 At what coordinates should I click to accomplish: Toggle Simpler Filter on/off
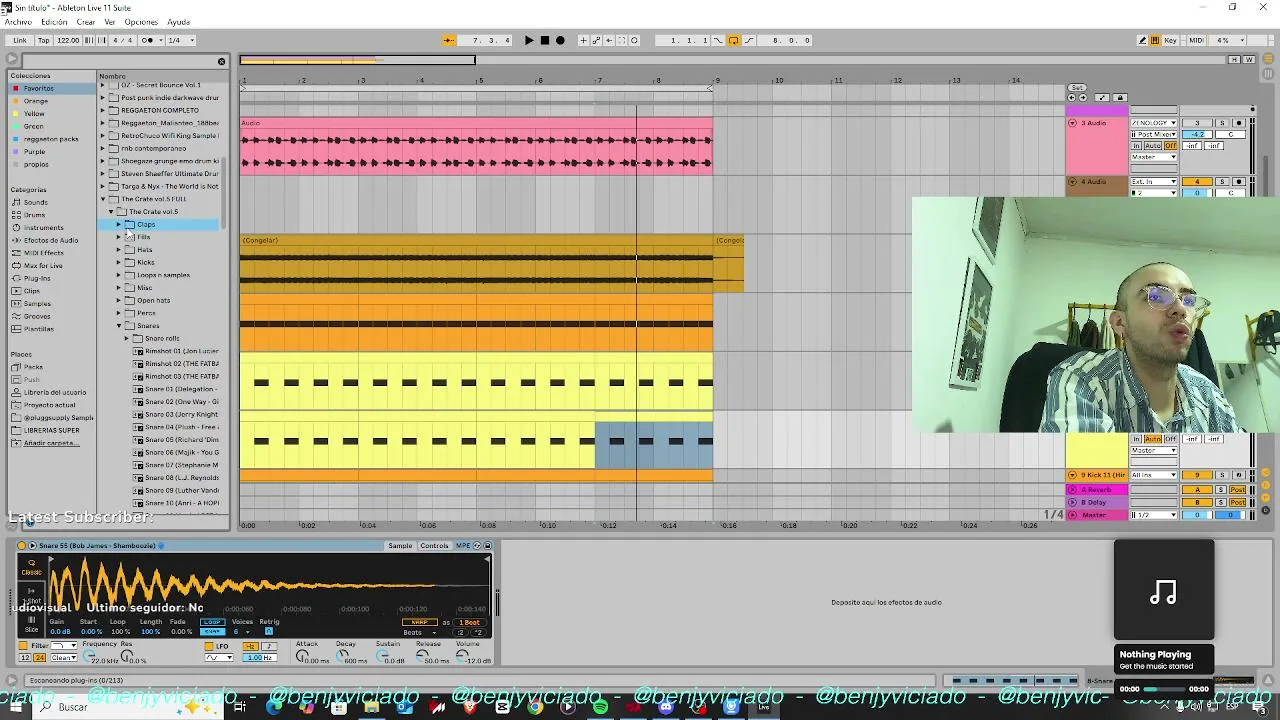click(x=24, y=646)
